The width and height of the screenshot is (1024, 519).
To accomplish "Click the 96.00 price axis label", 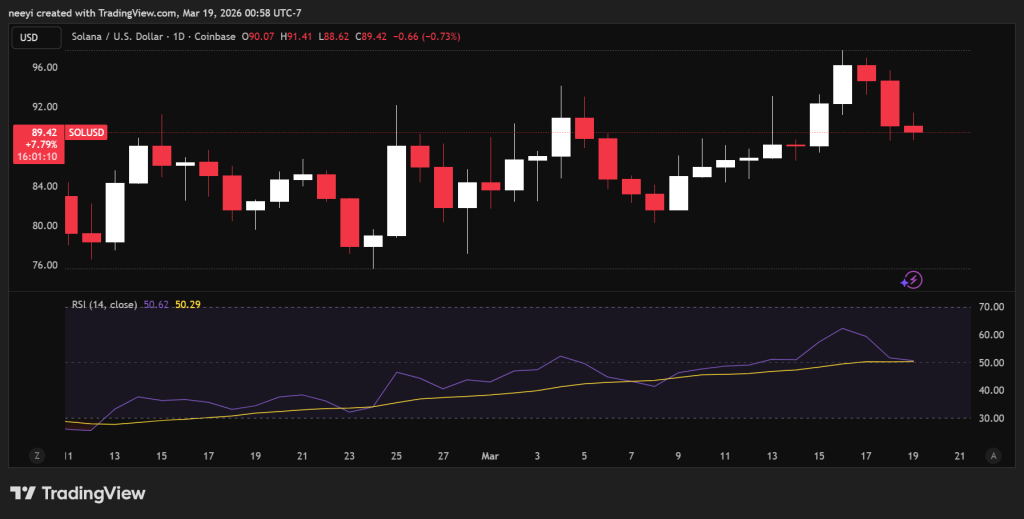I will point(44,68).
